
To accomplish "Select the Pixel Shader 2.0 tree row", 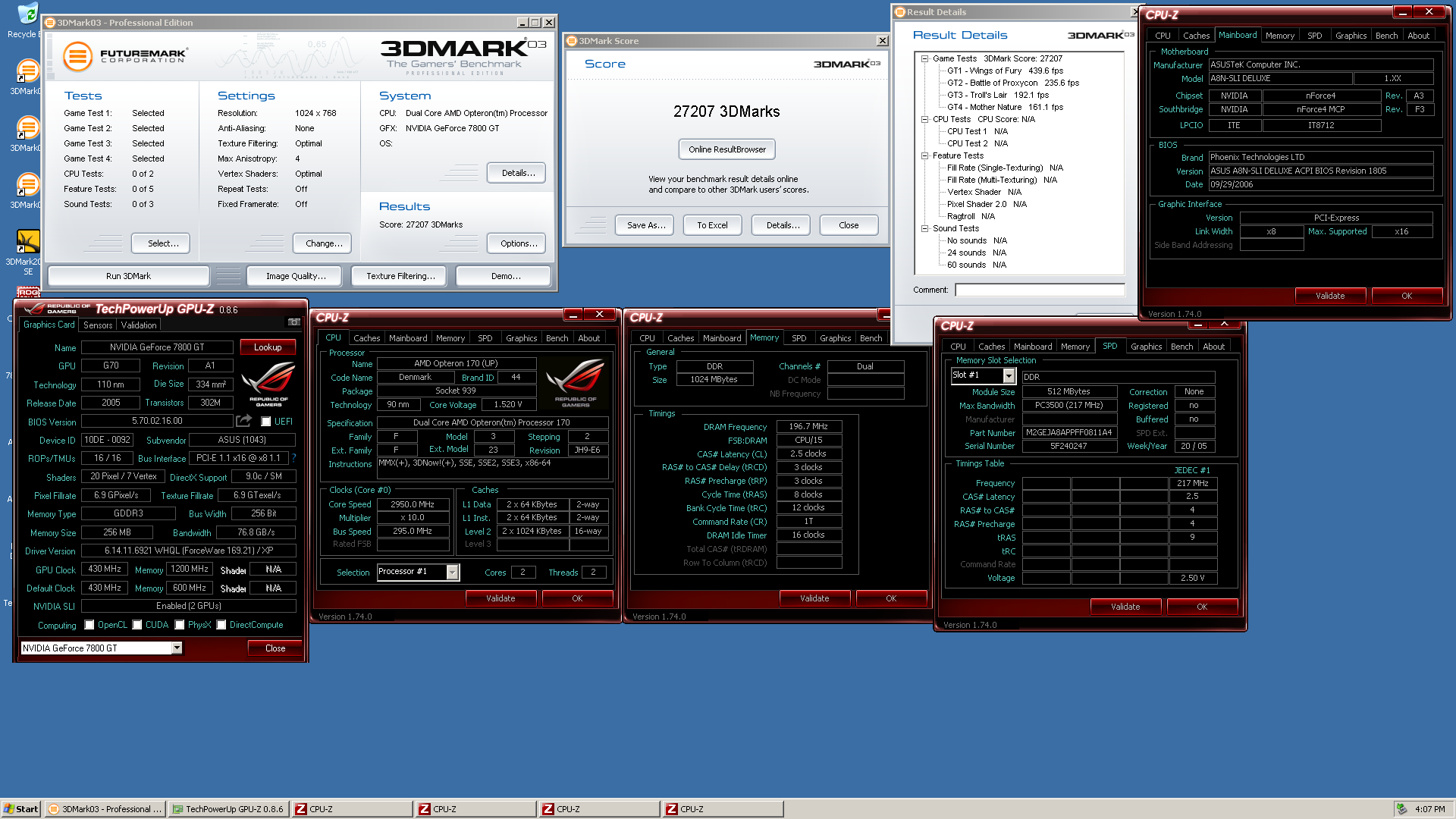I will [987, 204].
